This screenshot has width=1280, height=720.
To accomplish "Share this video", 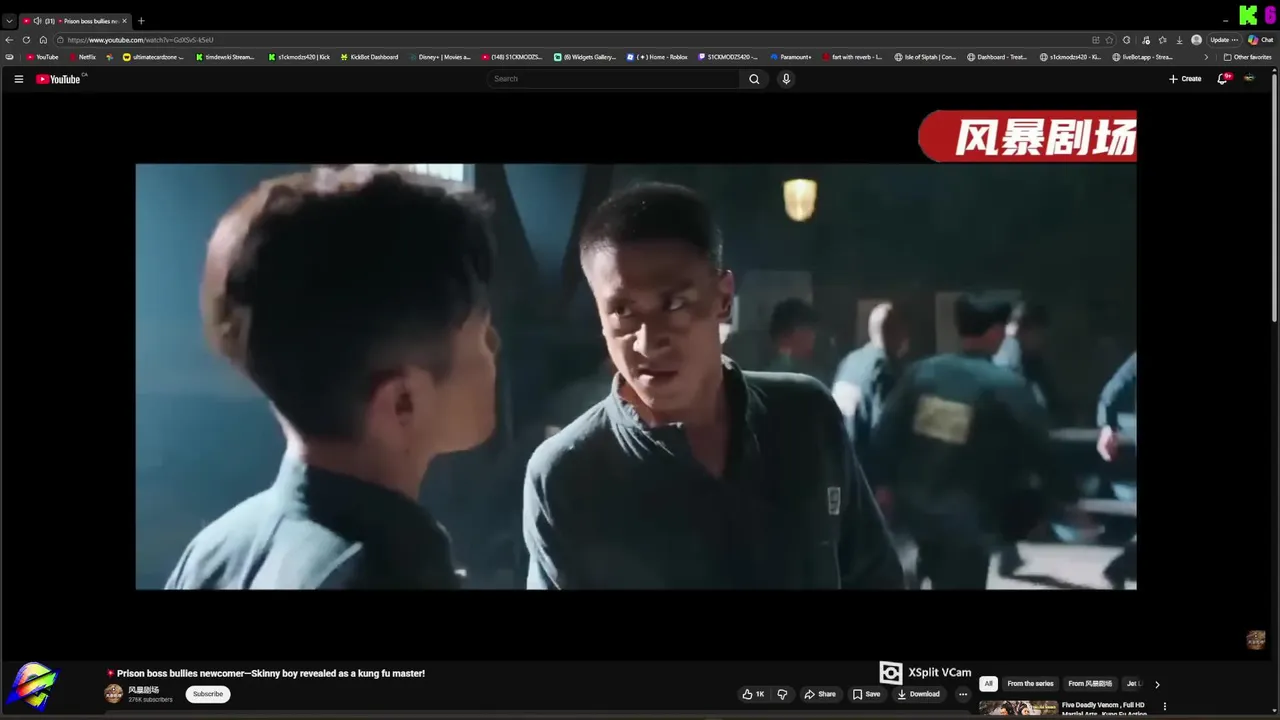I will tap(820, 694).
